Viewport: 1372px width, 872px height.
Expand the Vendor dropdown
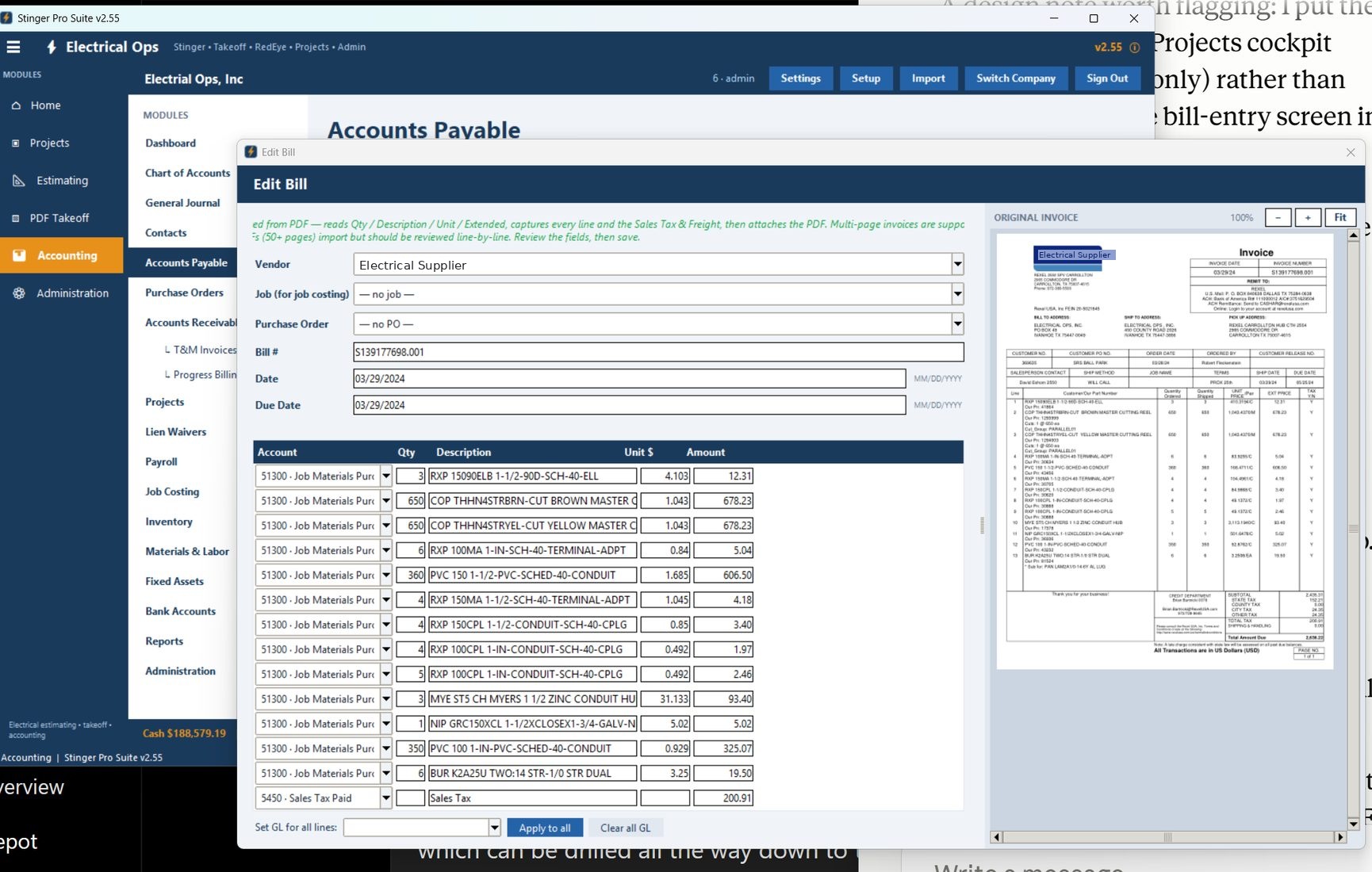click(957, 264)
